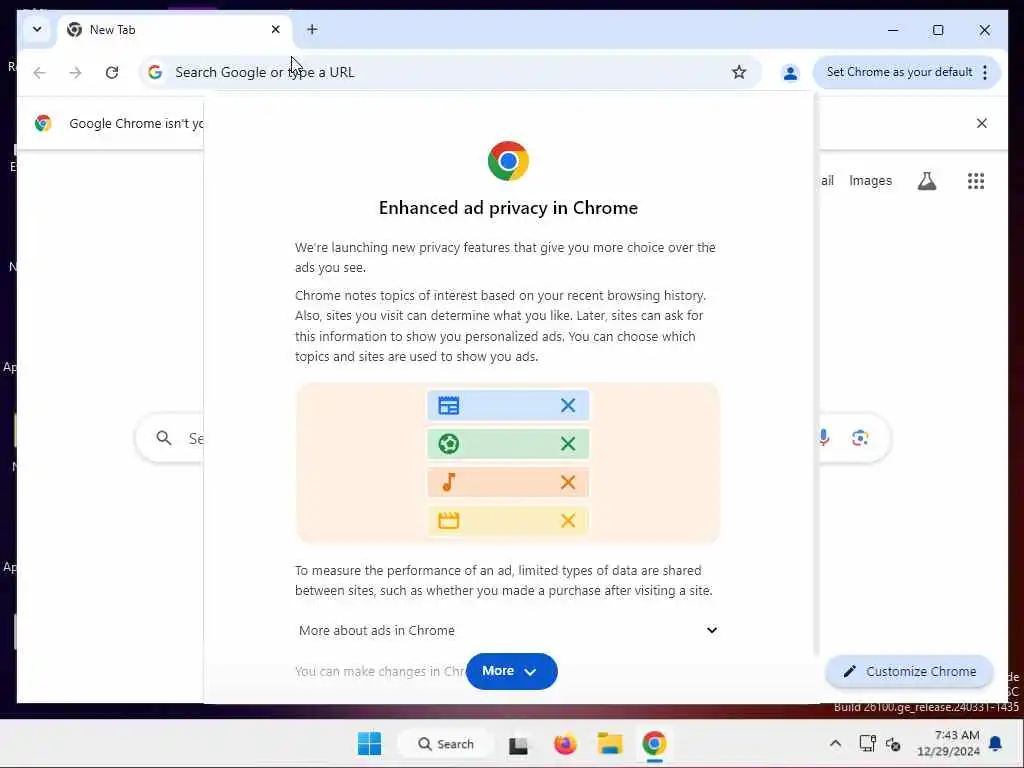1024x768 pixels.
Task: Open the notifications bell
Action: pos(995,744)
